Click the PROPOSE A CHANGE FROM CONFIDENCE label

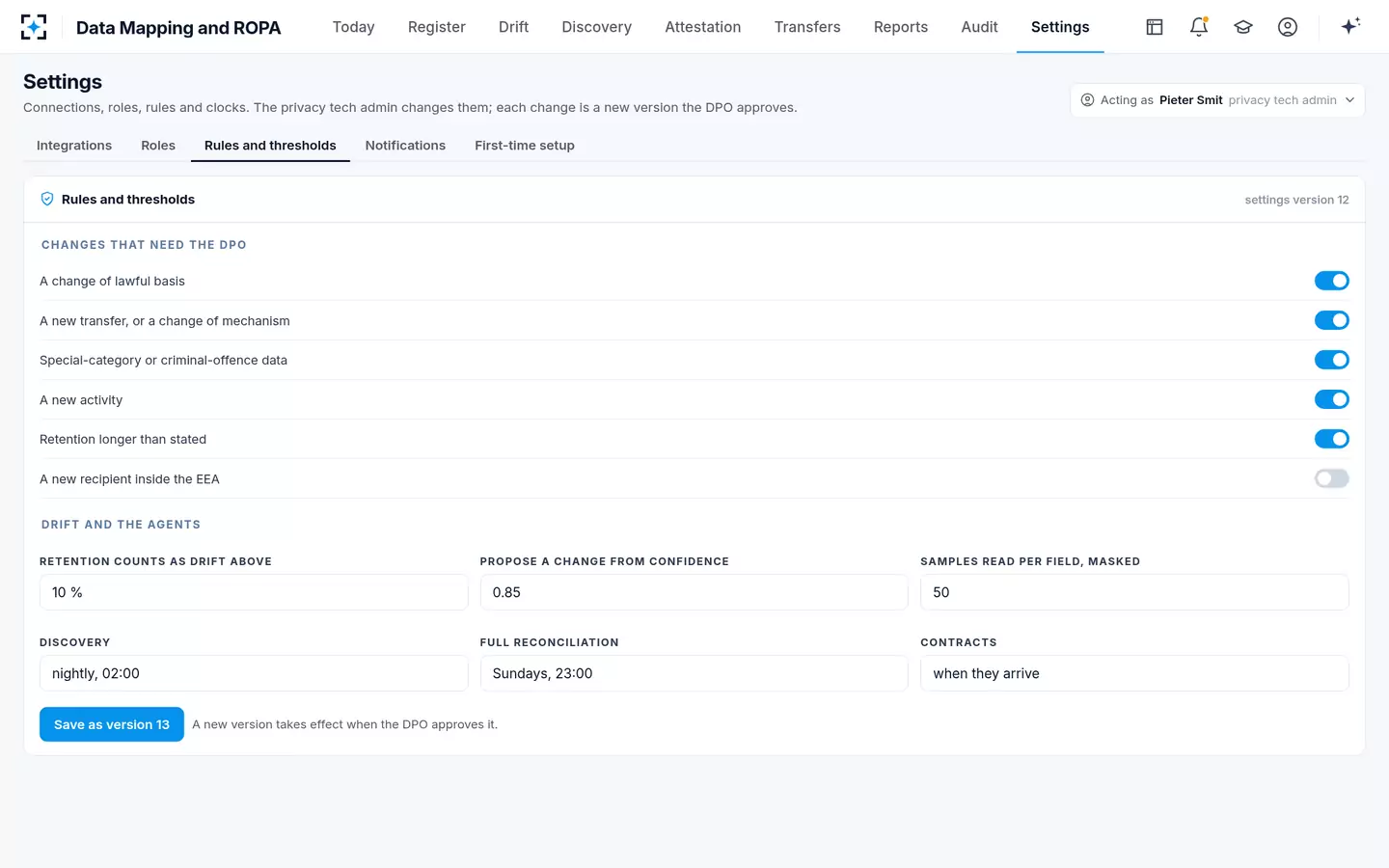[x=605, y=561]
